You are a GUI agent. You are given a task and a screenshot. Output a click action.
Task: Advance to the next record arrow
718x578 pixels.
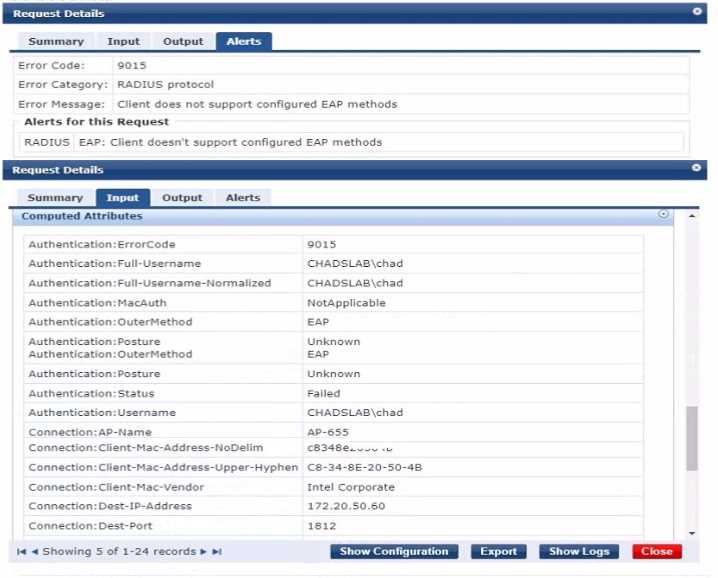coord(205,552)
